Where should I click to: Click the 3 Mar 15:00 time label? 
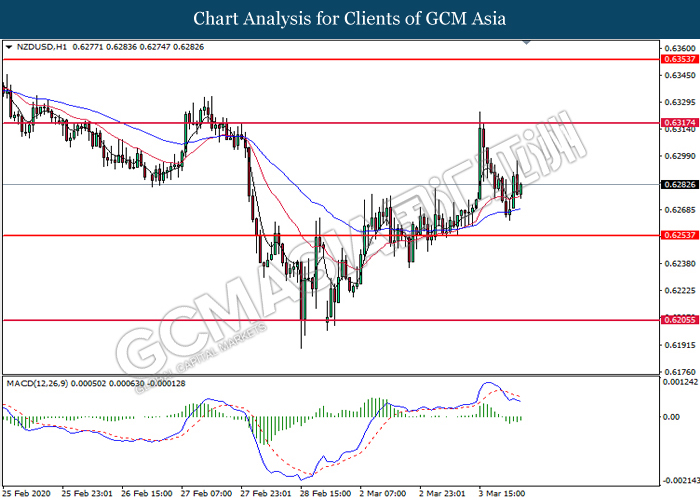point(502,493)
